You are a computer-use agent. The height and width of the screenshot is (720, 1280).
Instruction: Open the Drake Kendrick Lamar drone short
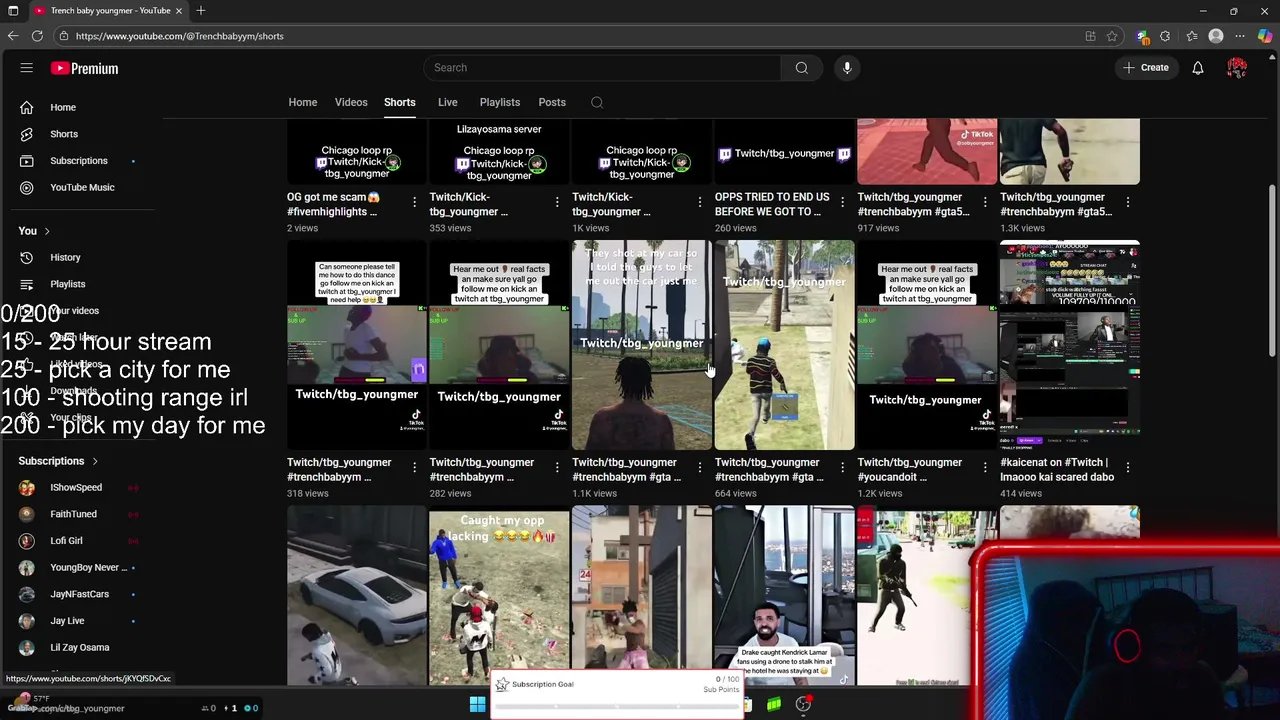click(x=784, y=596)
